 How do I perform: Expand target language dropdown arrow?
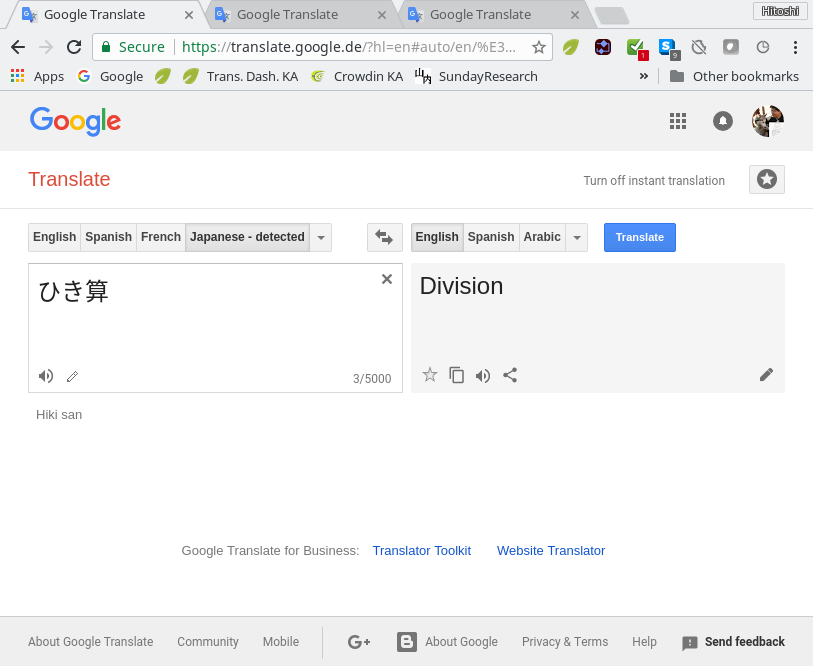(577, 237)
